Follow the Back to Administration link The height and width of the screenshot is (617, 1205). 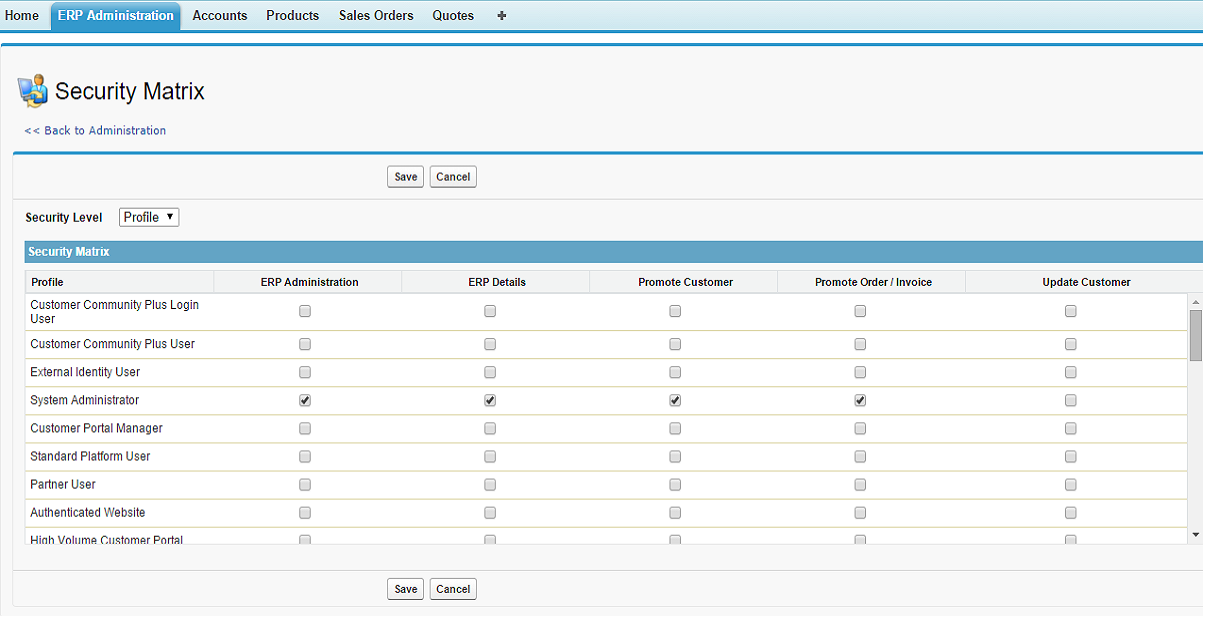[95, 130]
